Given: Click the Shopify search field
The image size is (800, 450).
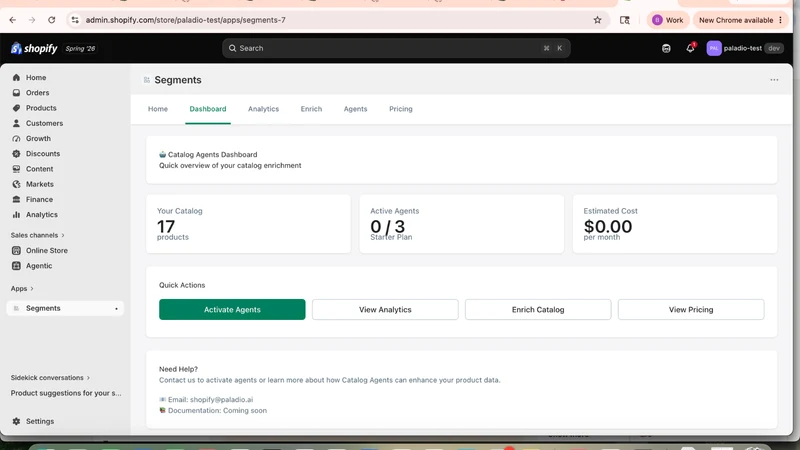Looking at the screenshot, I should click(396, 48).
